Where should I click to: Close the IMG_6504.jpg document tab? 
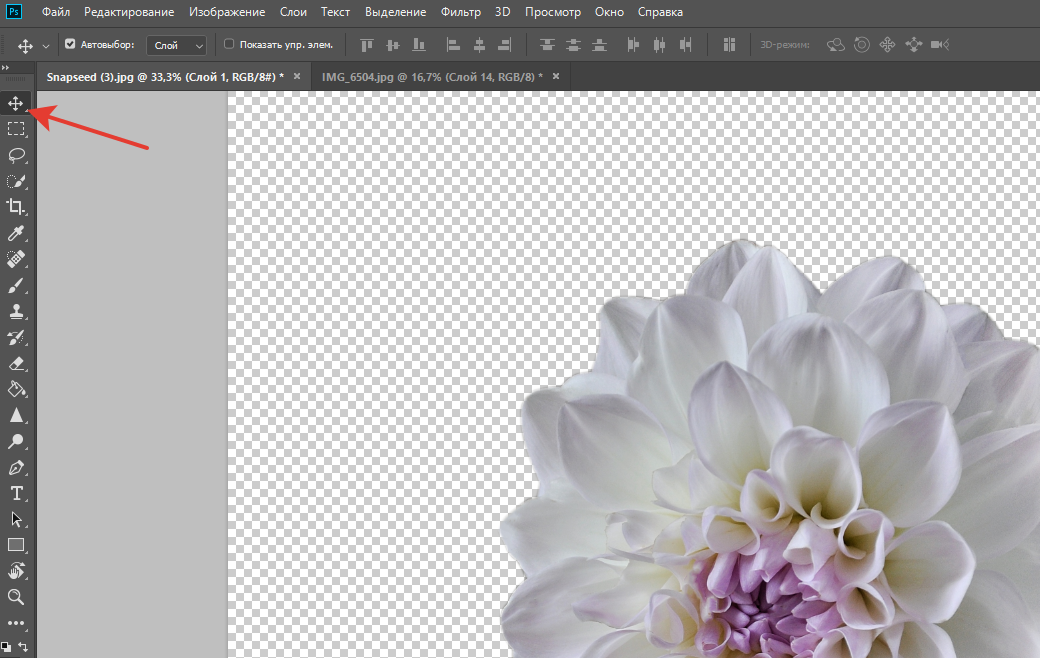tap(556, 76)
